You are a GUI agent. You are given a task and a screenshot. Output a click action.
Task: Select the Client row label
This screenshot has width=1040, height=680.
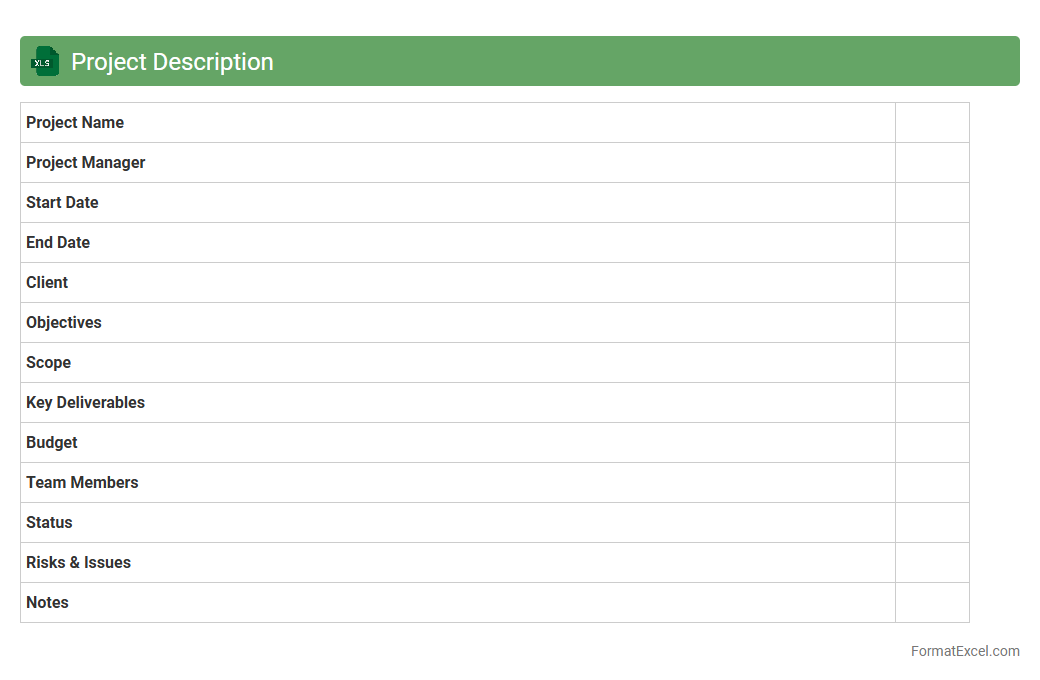click(47, 283)
